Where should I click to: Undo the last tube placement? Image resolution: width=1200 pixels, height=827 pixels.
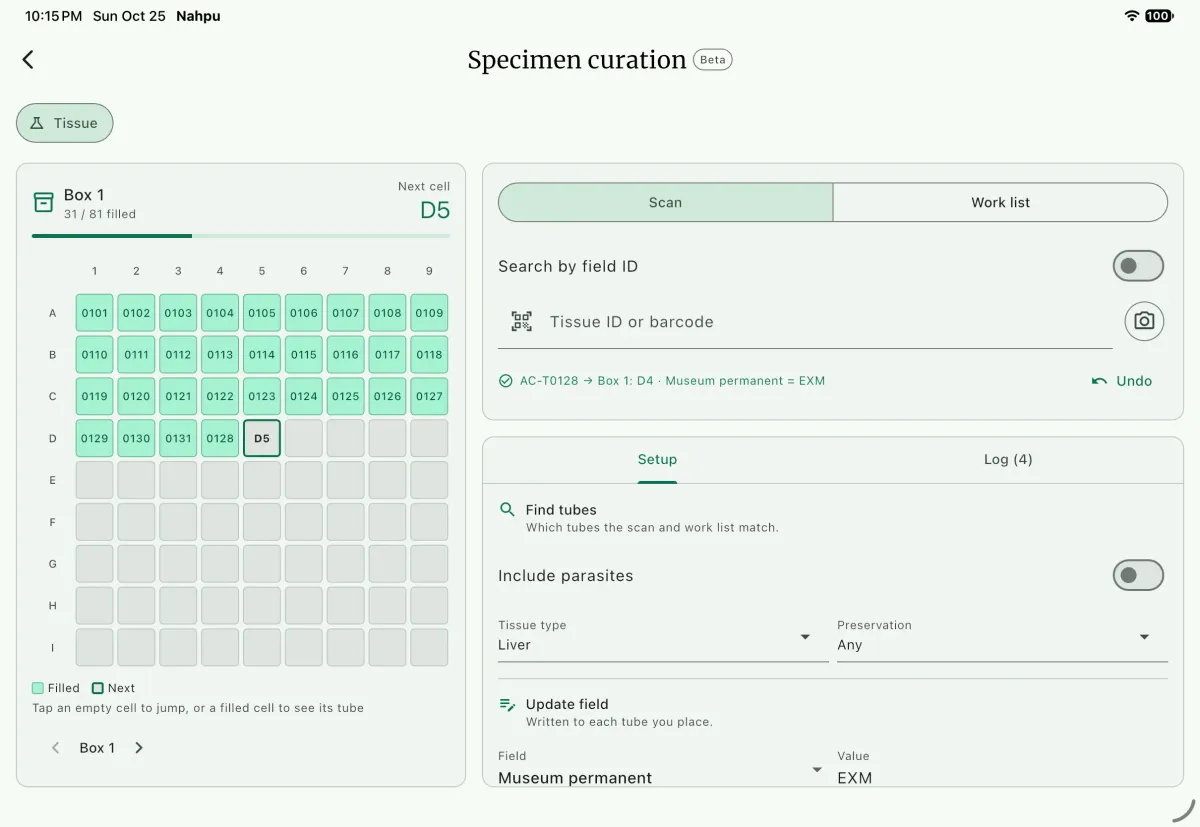1122,381
